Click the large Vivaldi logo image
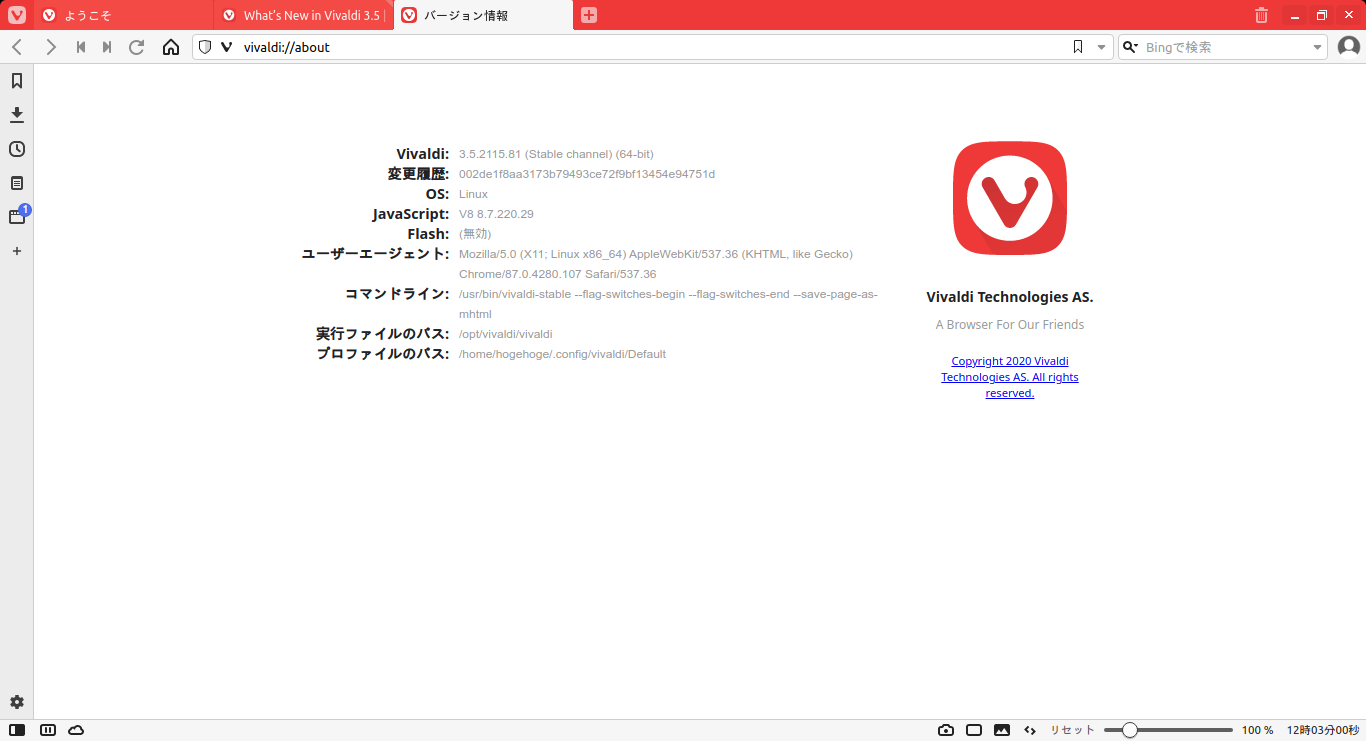Viewport: 1366px width, 741px height. pyautogui.click(x=1010, y=198)
